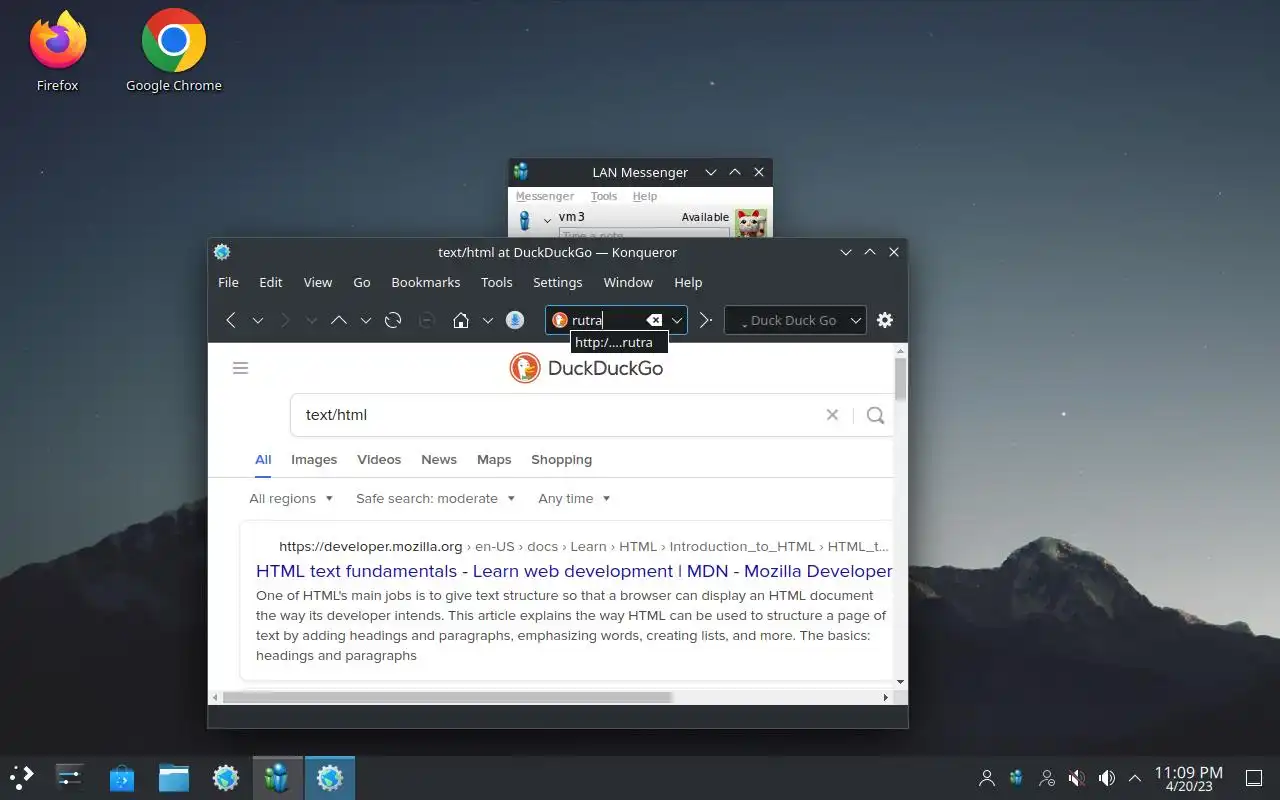Open the Settings menu
Image resolution: width=1280 pixels, height=800 pixels.
pyautogui.click(x=557, y=282)
